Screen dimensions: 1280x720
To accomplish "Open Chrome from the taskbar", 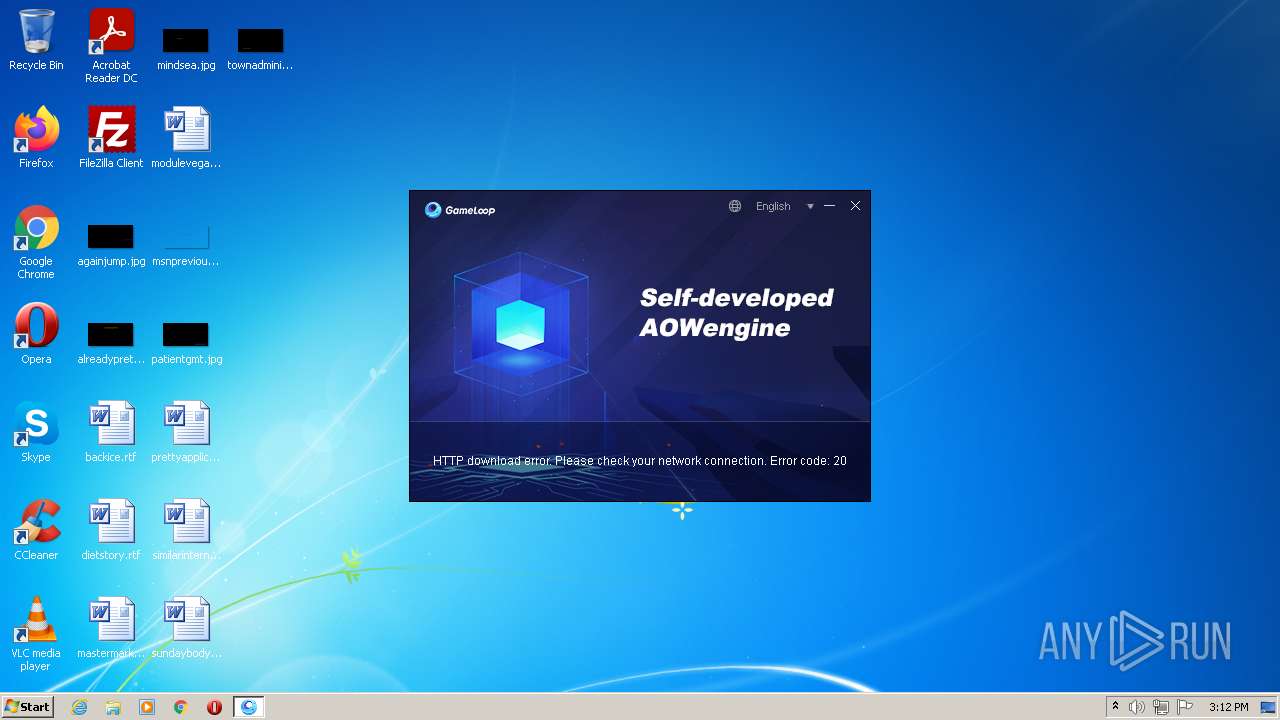I will 181,707.
